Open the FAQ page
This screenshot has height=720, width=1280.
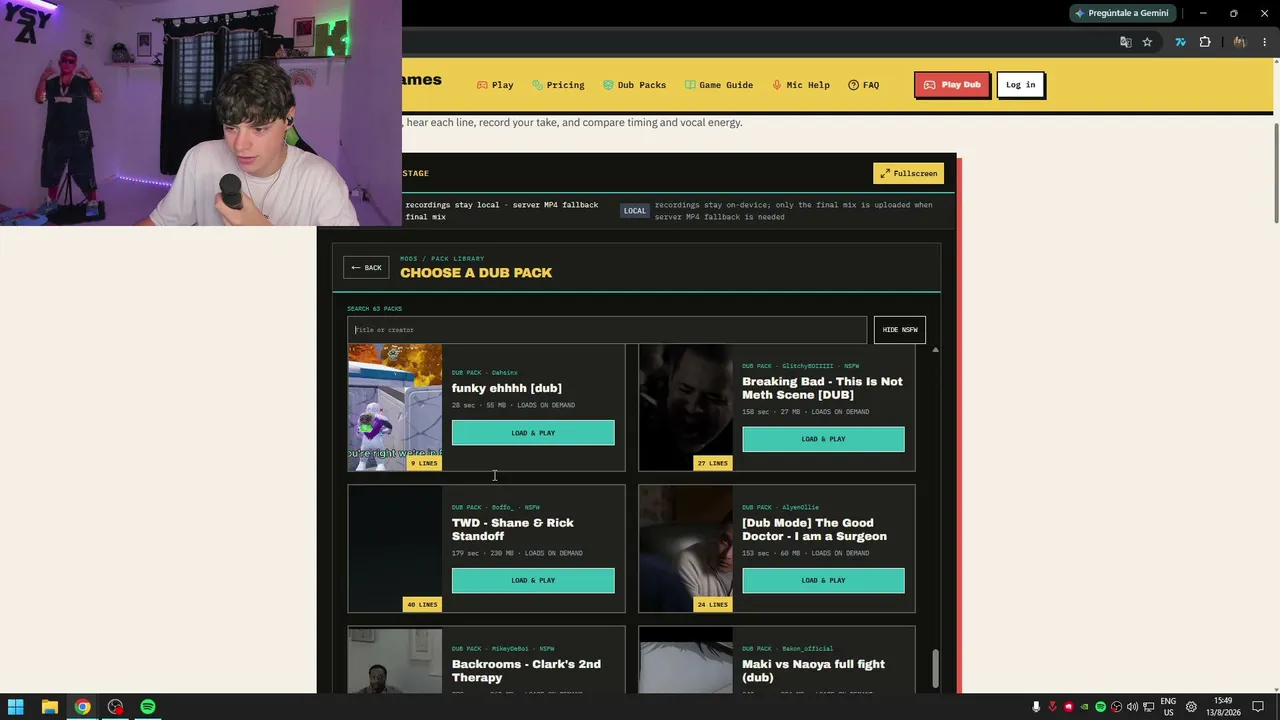coord(863,85)
